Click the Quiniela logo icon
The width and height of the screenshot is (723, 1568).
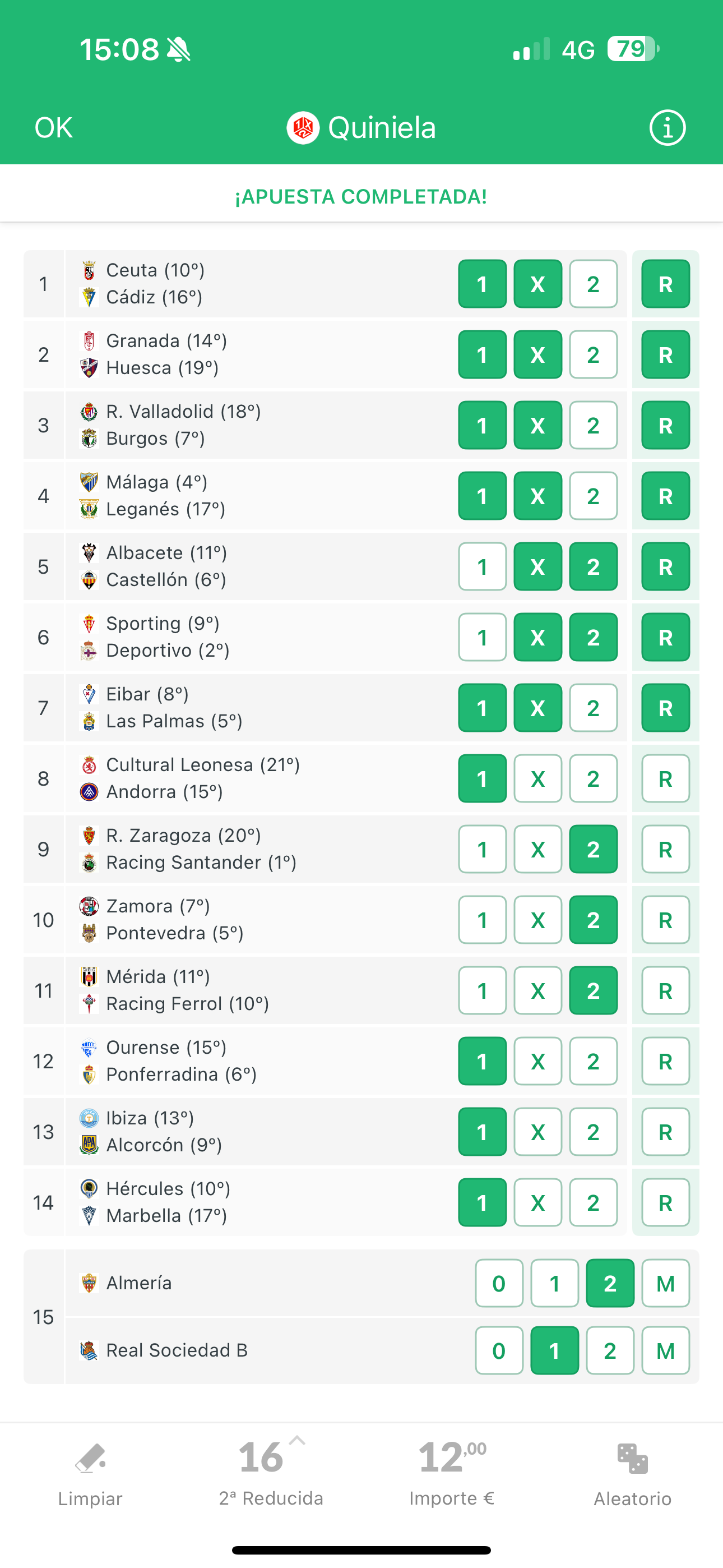303,128
